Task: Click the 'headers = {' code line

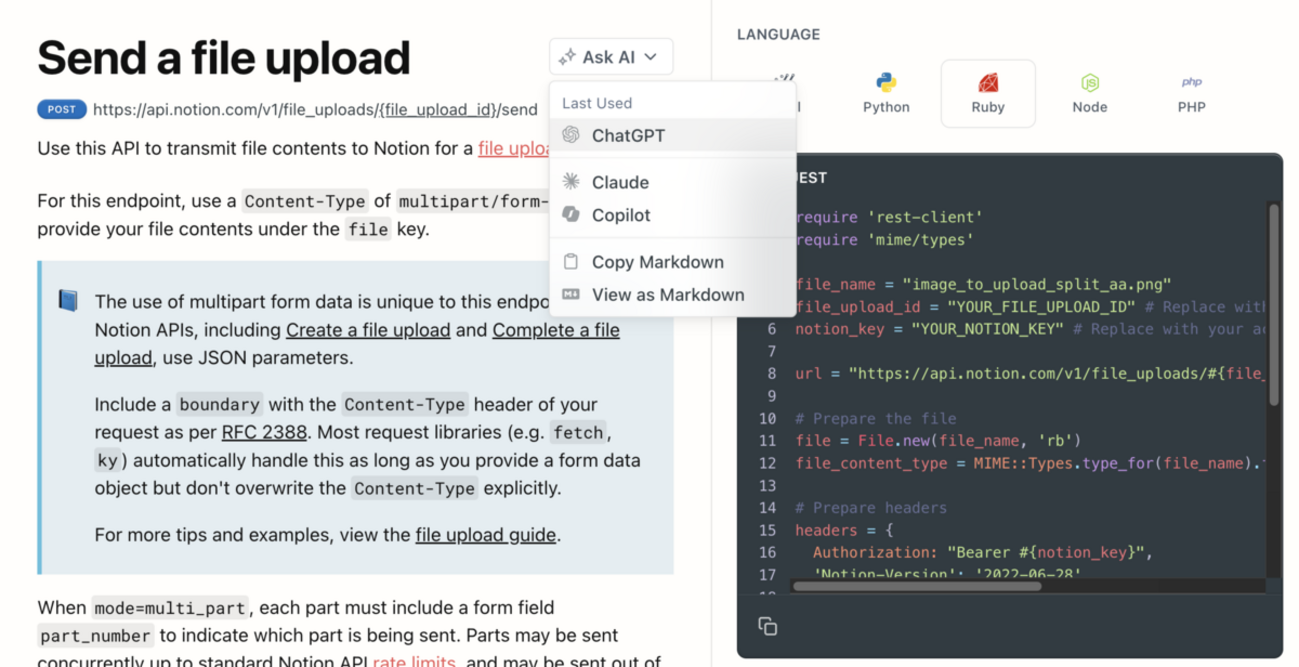Action: (844, 530)
